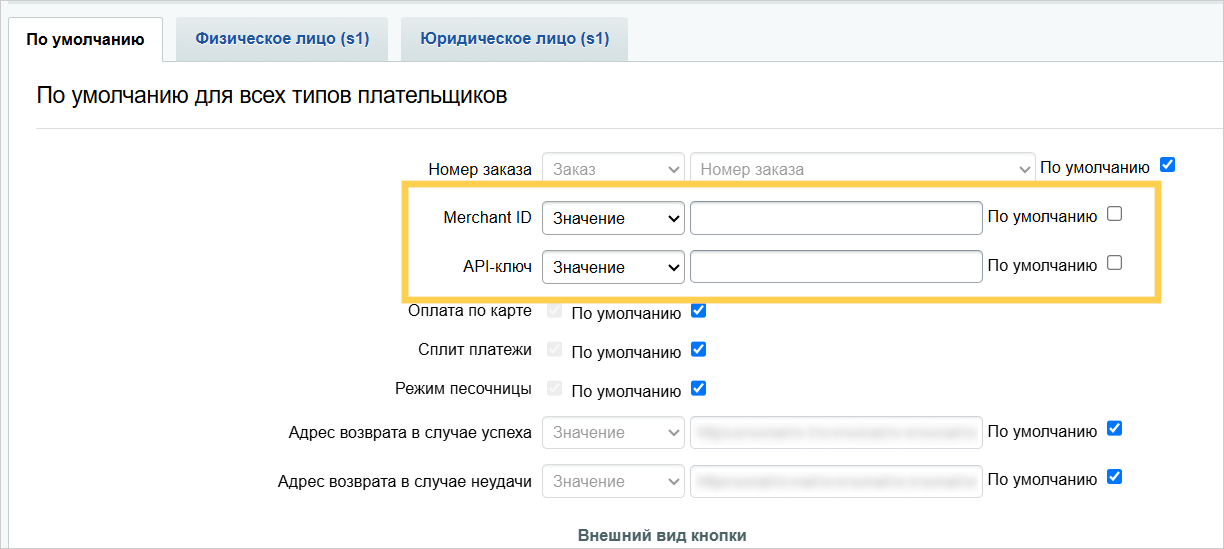This screenshot has height=549, width=1224.
Task: Click the API-ключ text field
Action: (835, 267)
